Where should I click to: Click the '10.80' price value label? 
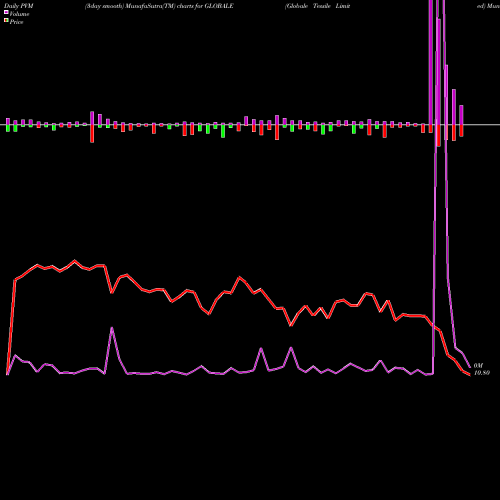tap(482, 373)
